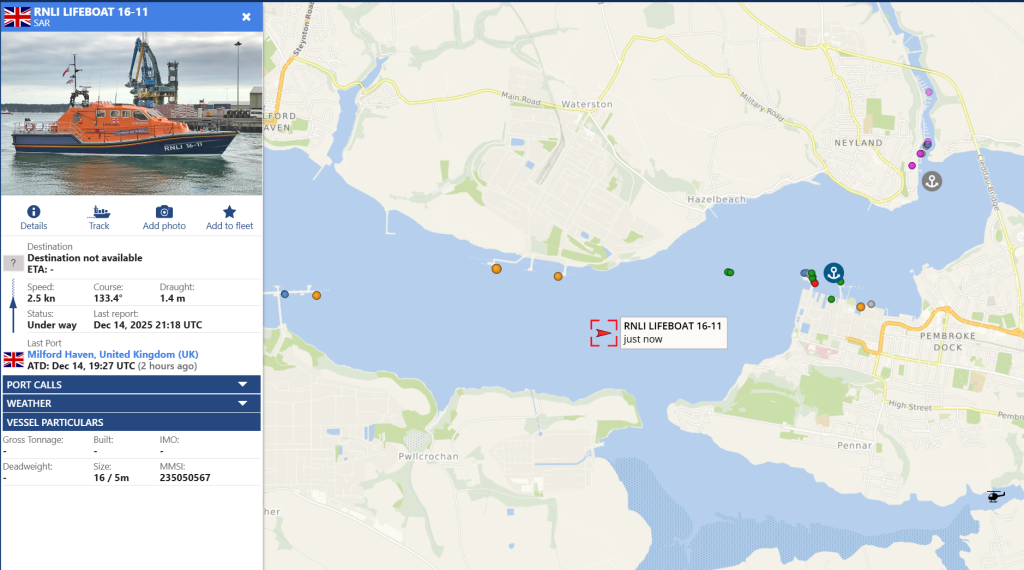Close the vessel info panel
Screen dimensions: 1024x570
[x=247, y=17]
